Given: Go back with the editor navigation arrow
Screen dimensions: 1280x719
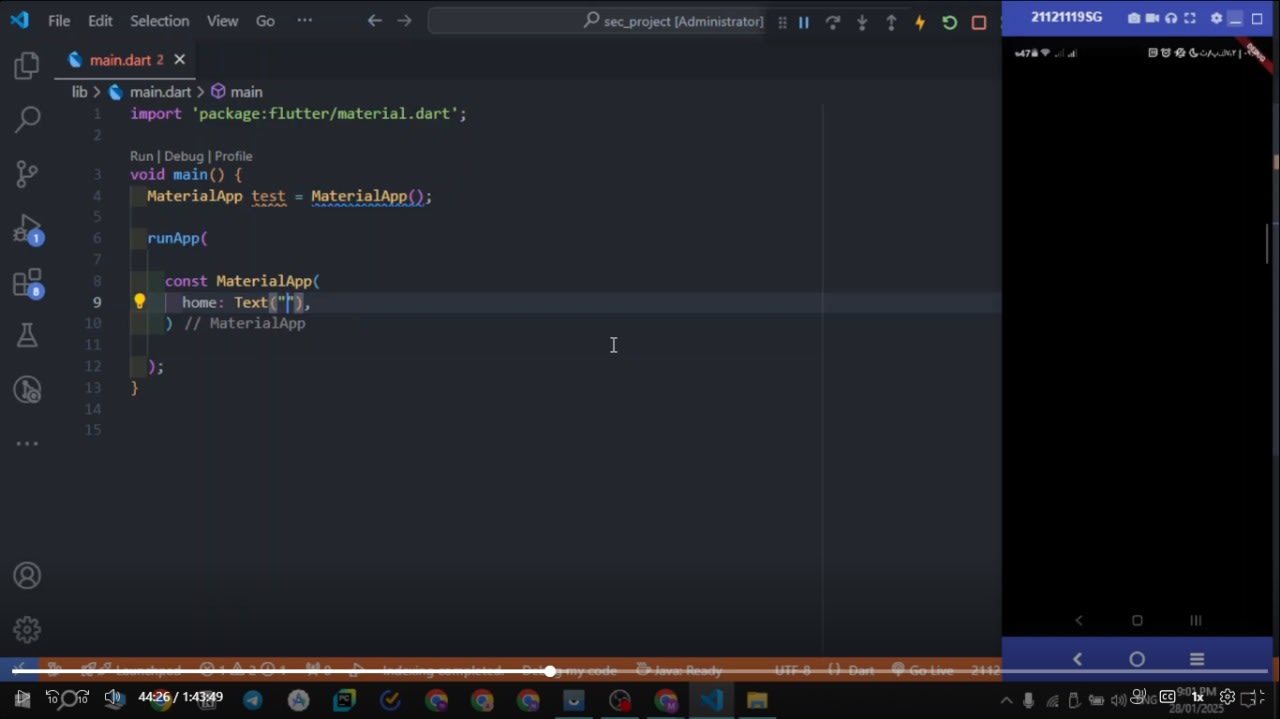Looking at the screenshot, I should 374,20.
